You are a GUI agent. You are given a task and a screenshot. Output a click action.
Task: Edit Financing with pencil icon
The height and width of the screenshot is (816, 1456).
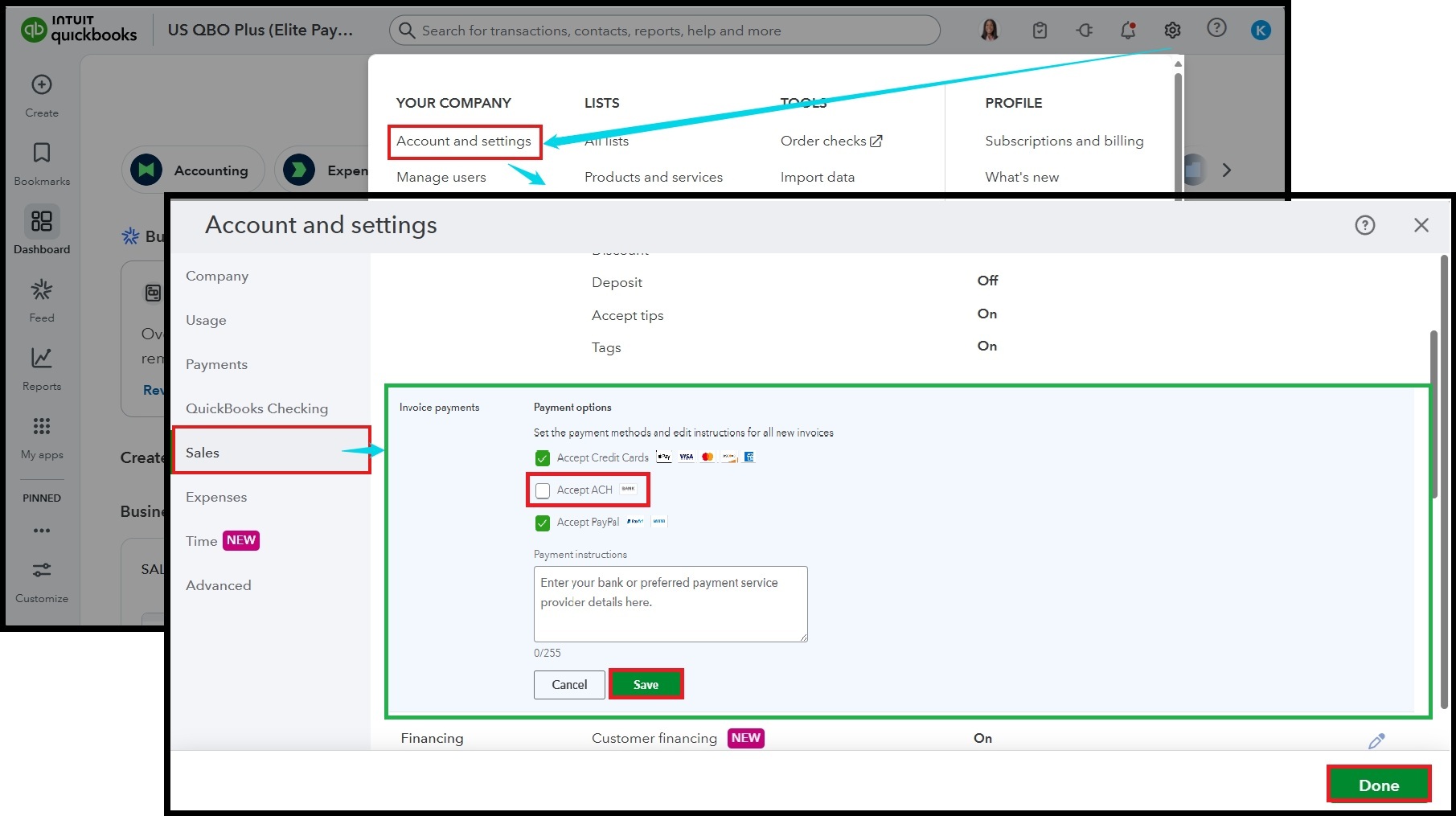coord(1376,740)
